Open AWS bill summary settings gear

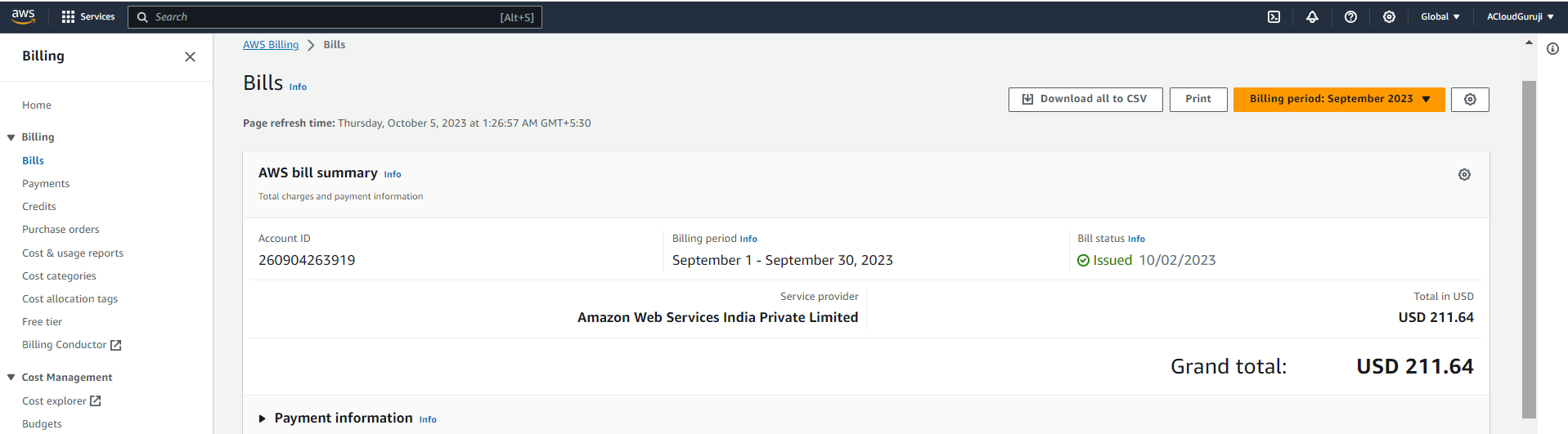click(x=1464, y=175)
